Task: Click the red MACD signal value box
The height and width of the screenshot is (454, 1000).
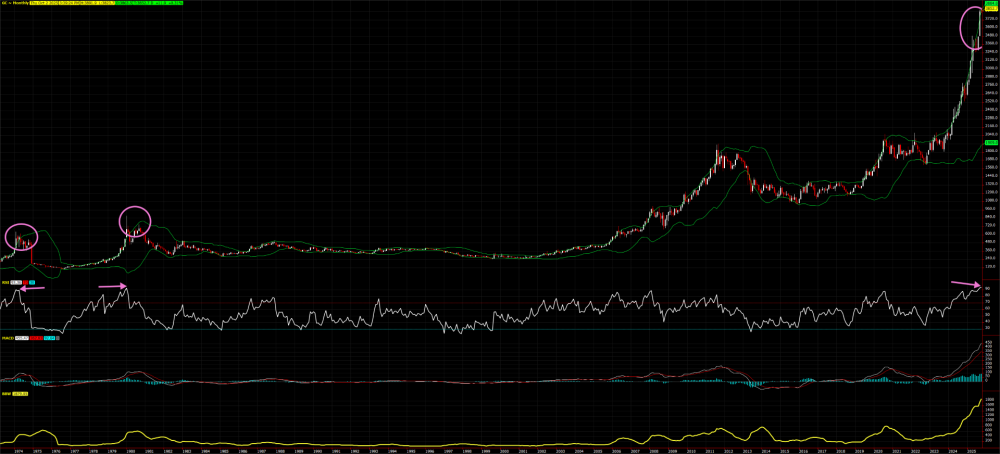Action: (x=36, y=338)
